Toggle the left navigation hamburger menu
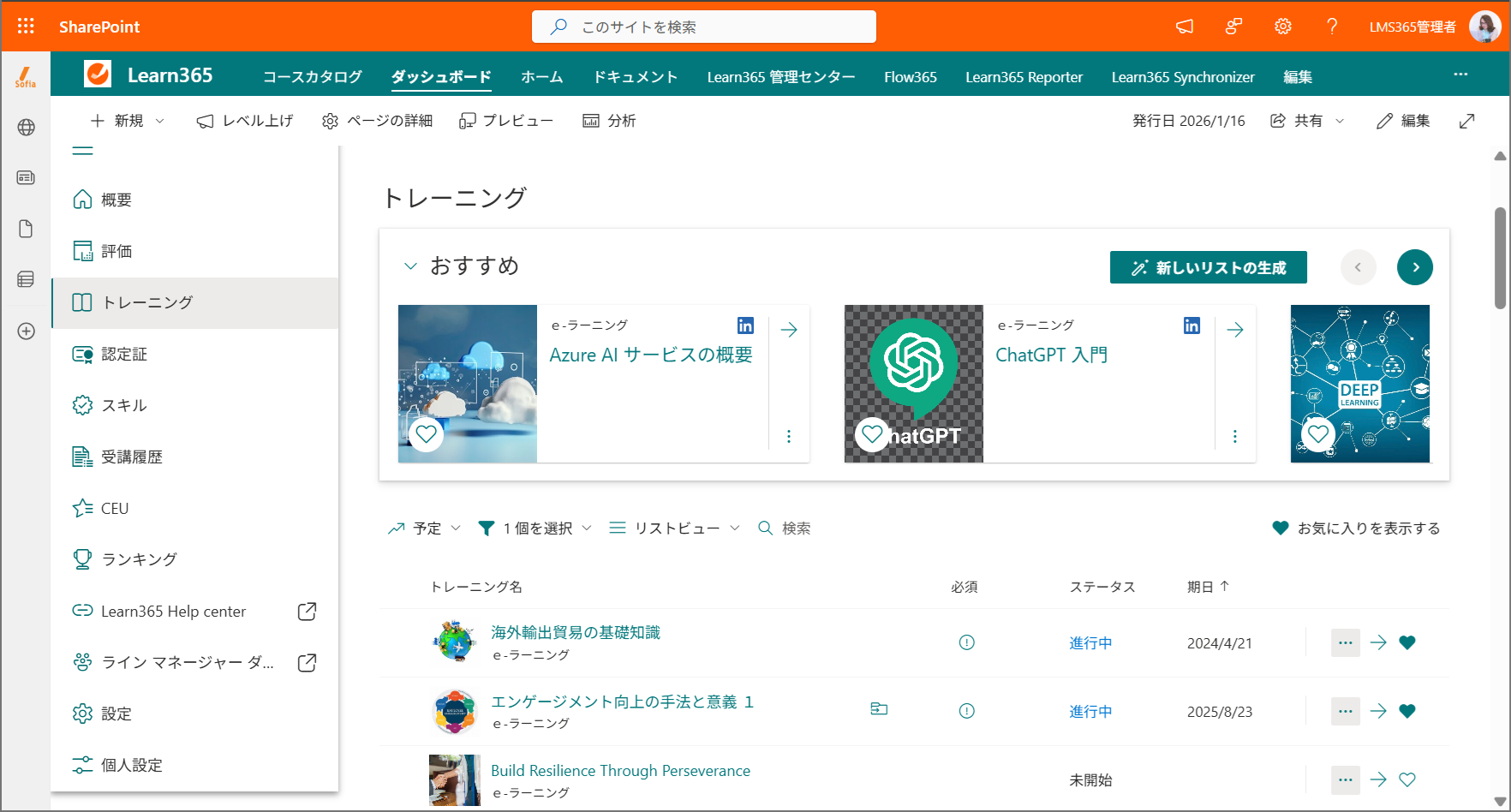This screenshot has width=1511, height=812. pos(82,152)
